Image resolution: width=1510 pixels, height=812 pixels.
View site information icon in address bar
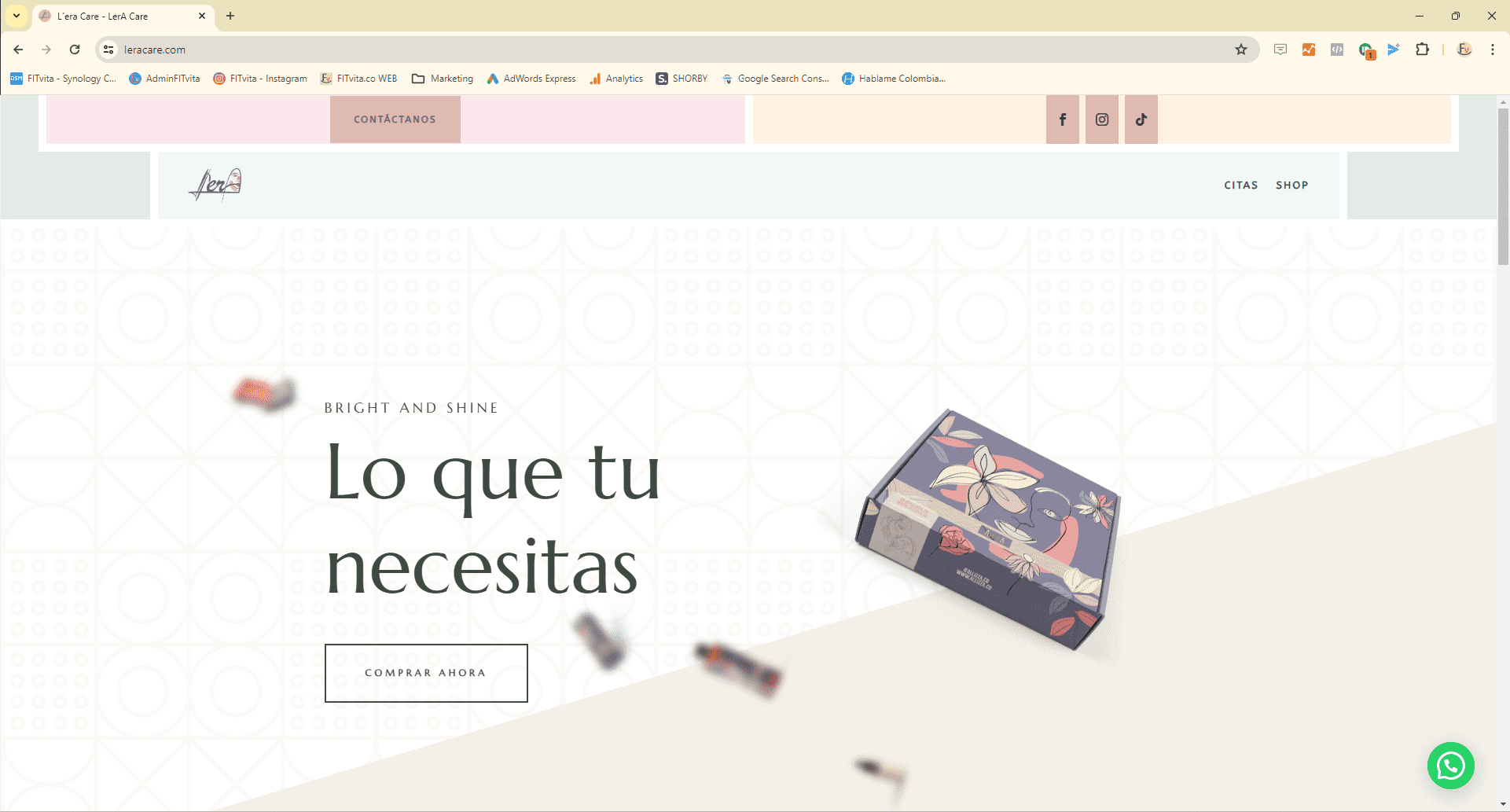click(108, 50)
